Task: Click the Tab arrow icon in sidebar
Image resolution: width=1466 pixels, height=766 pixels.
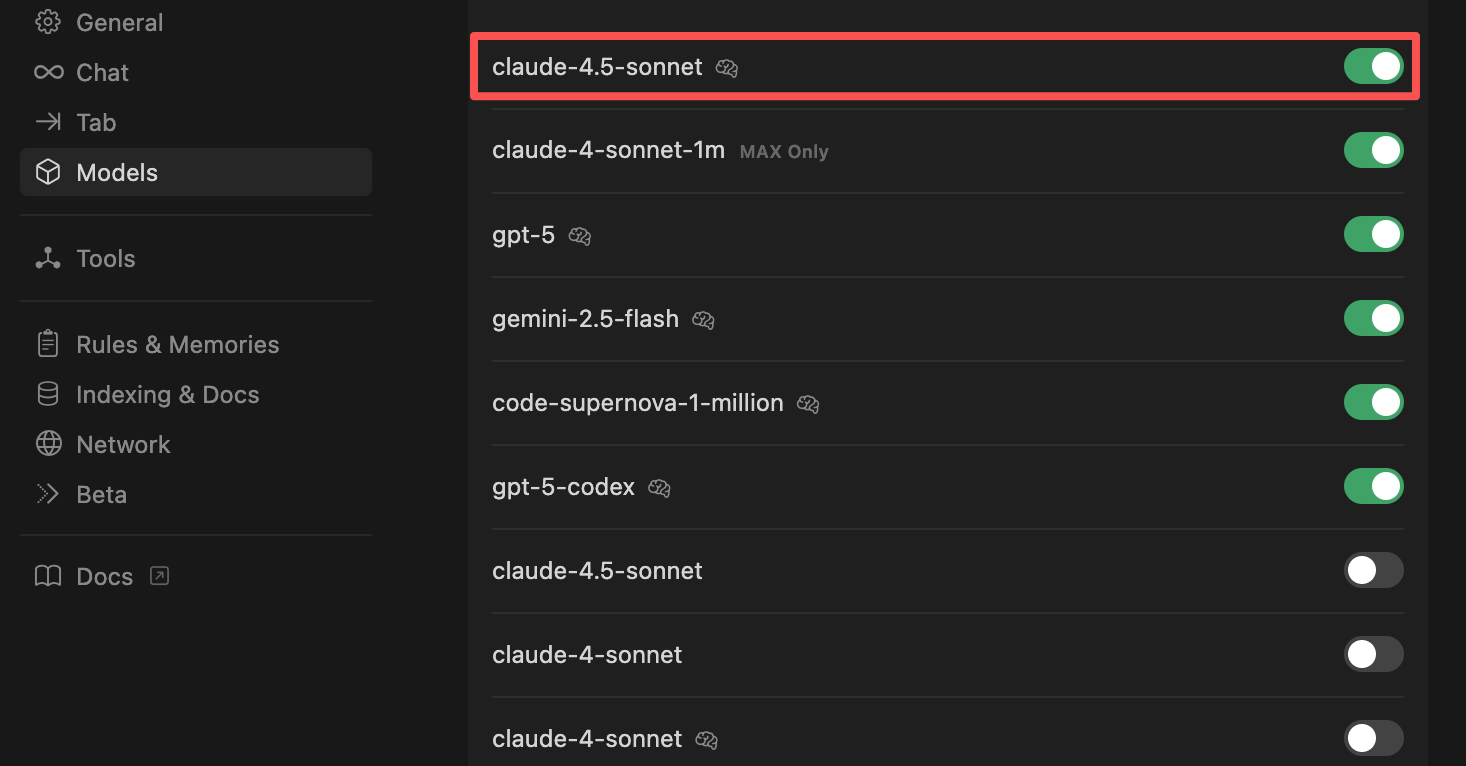Action: point(48,122)
